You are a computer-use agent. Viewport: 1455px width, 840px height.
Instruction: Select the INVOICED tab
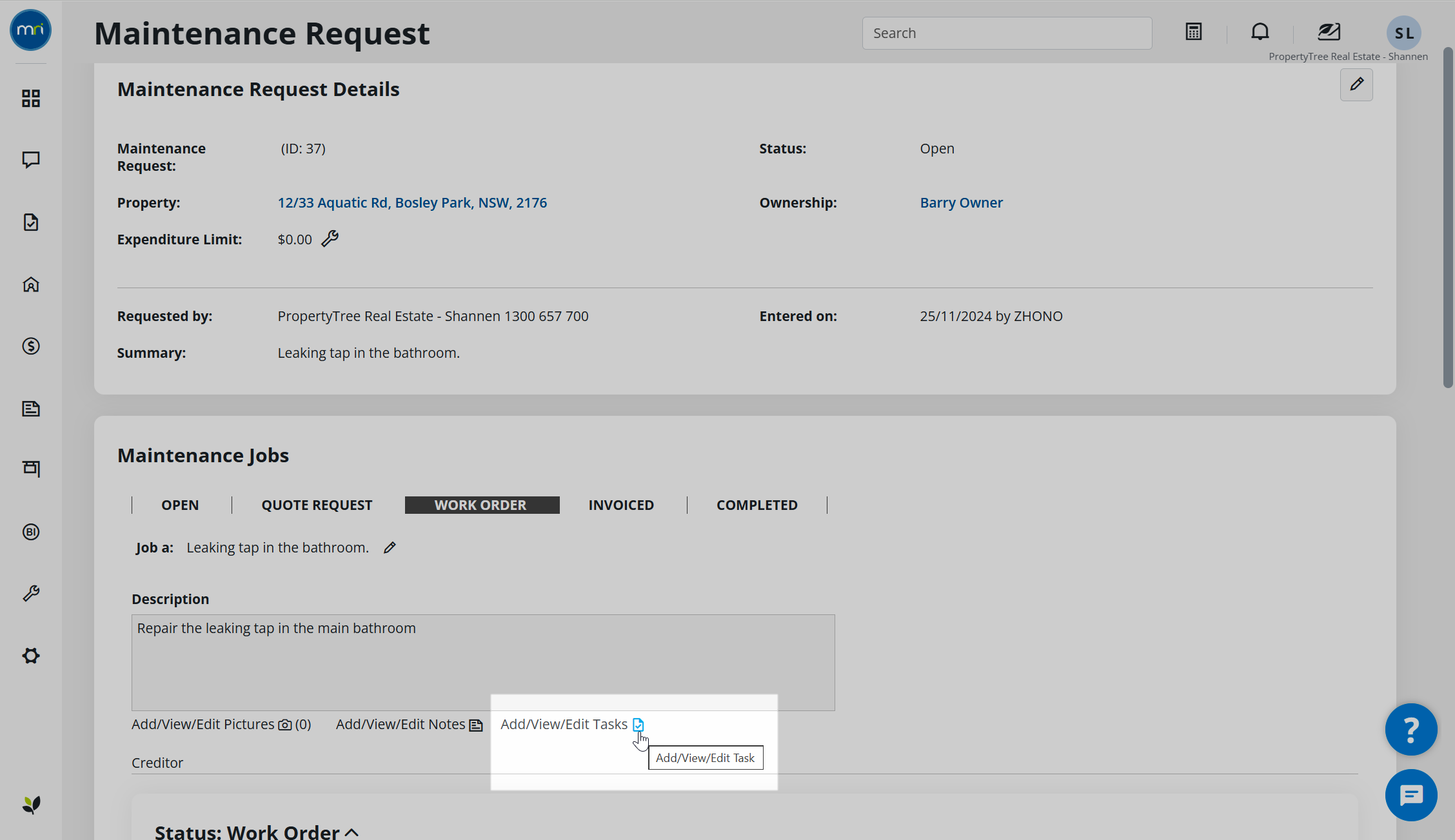pyautogui.click(x=621, y=505)
